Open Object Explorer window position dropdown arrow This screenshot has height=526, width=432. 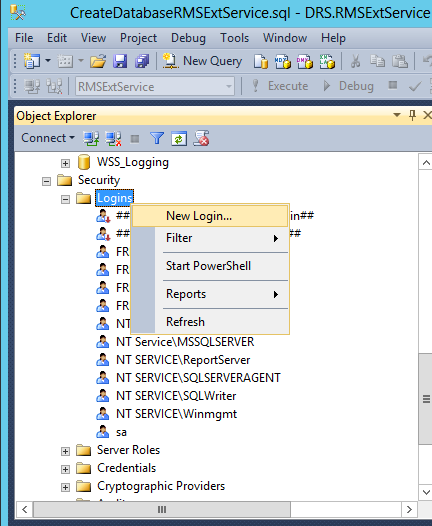[397, 115]
